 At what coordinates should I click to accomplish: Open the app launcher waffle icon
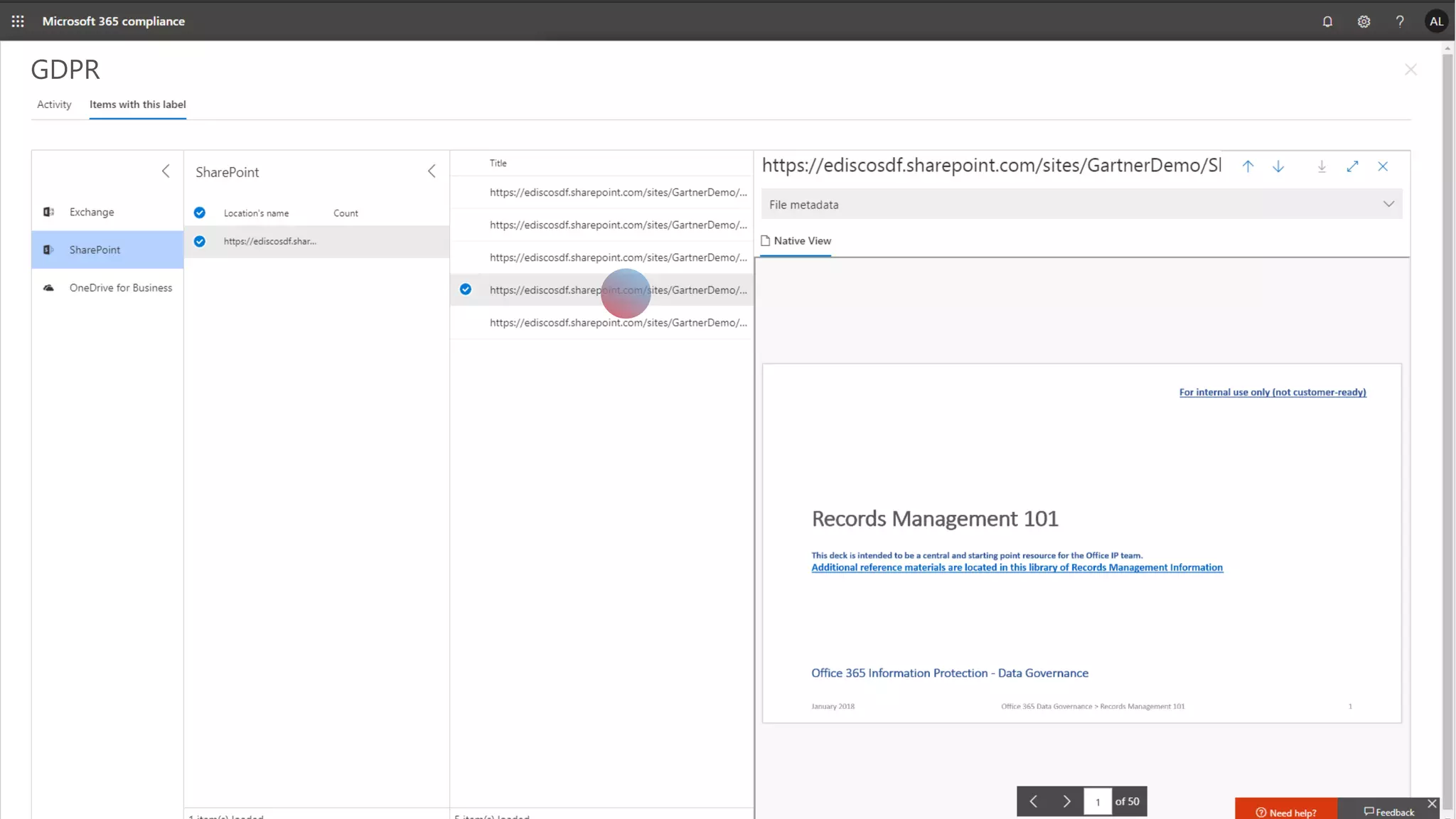pyautogui.click(x=18, y=21)
